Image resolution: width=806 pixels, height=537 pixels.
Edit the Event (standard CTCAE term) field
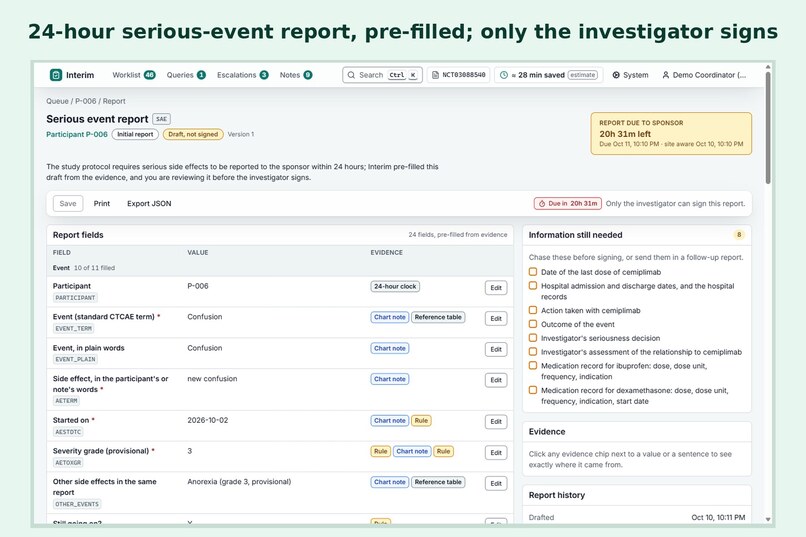pos(496,319)
